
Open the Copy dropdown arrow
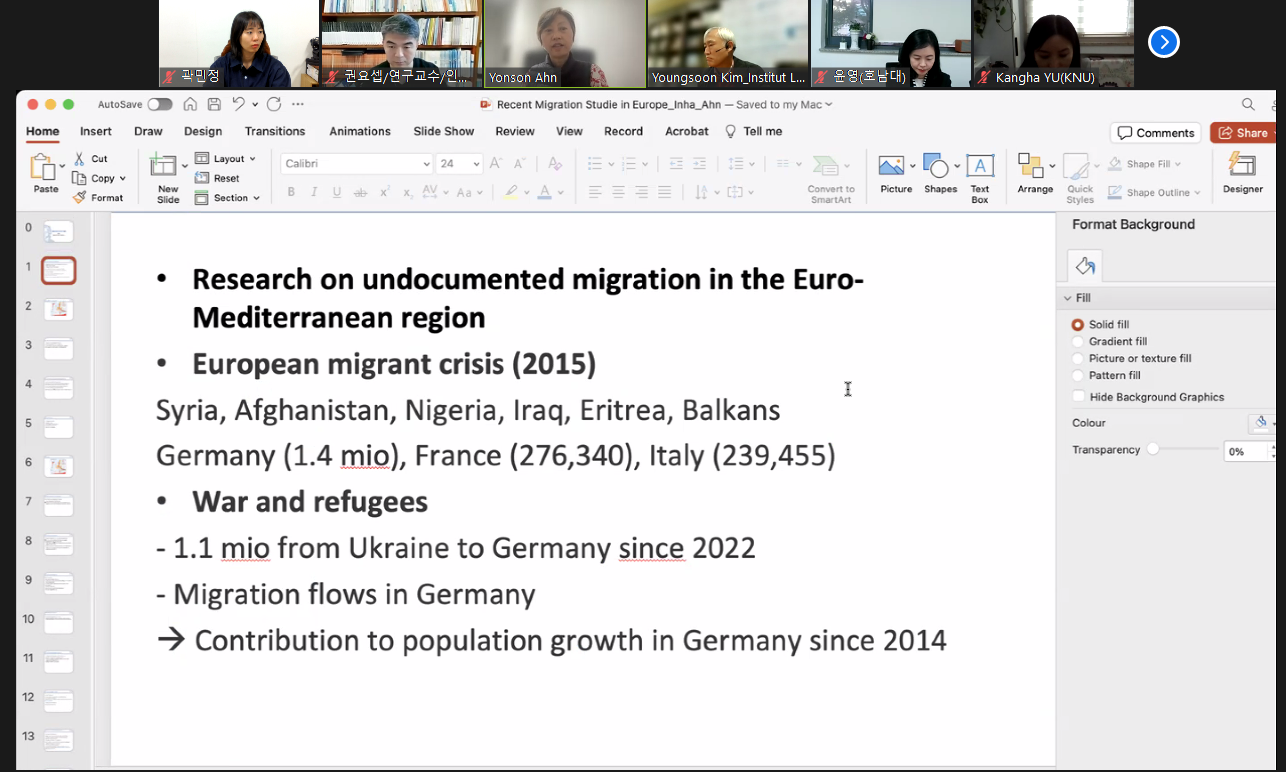tap(122, 179)
